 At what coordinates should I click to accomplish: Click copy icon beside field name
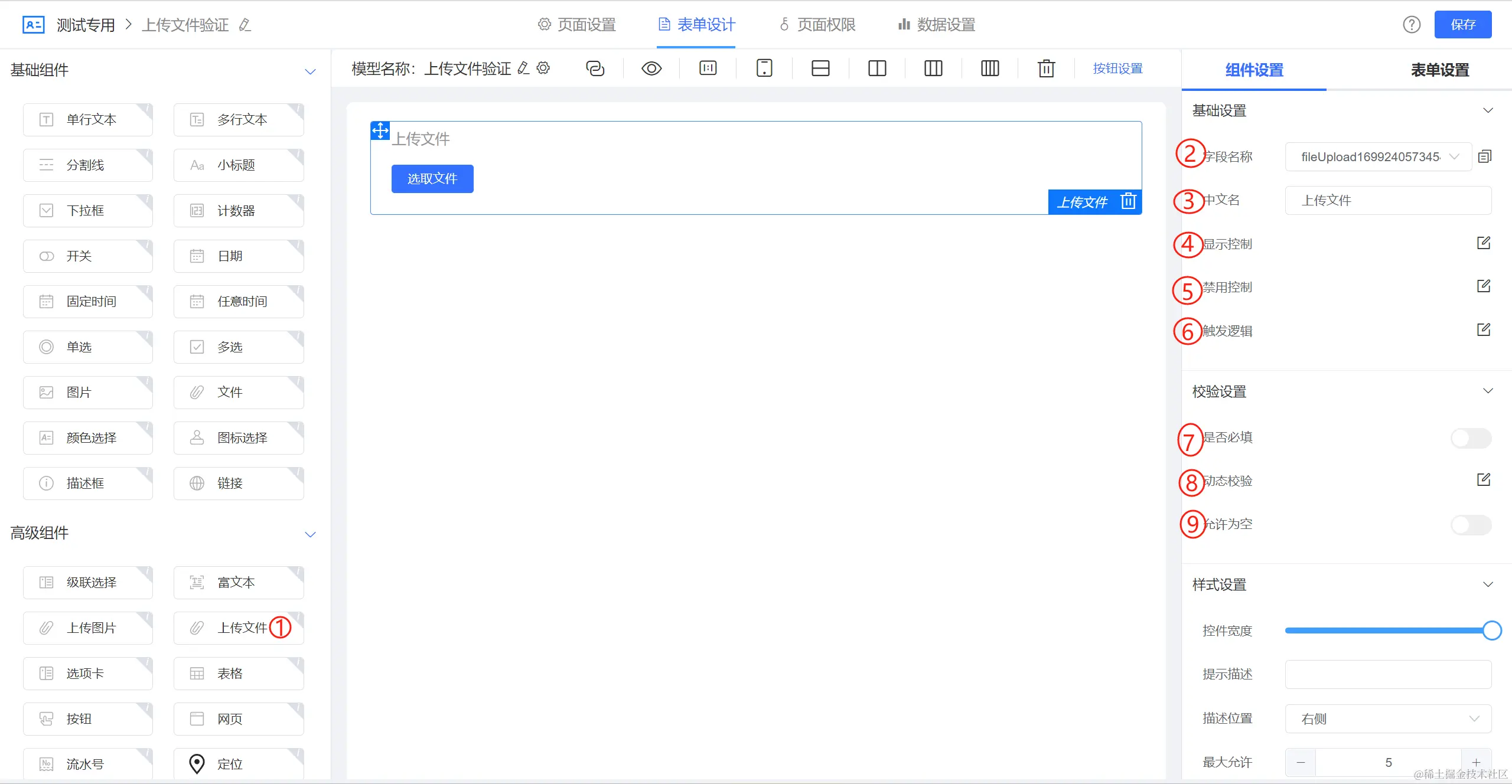click(x=1485, y=156)
